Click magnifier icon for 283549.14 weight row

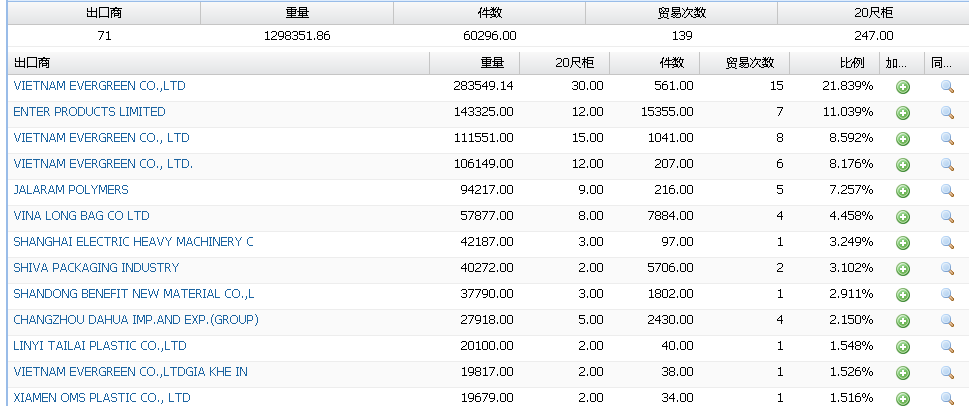pyautogui.click(x=947, y=87)
